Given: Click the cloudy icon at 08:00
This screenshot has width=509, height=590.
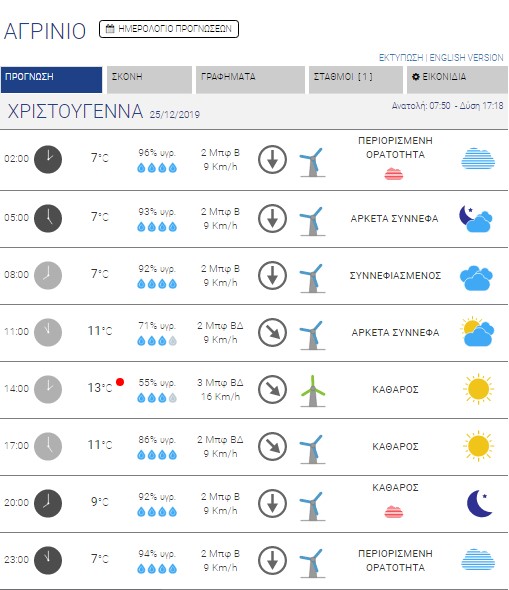Looking at the screenshot, I should pos(476,278).
